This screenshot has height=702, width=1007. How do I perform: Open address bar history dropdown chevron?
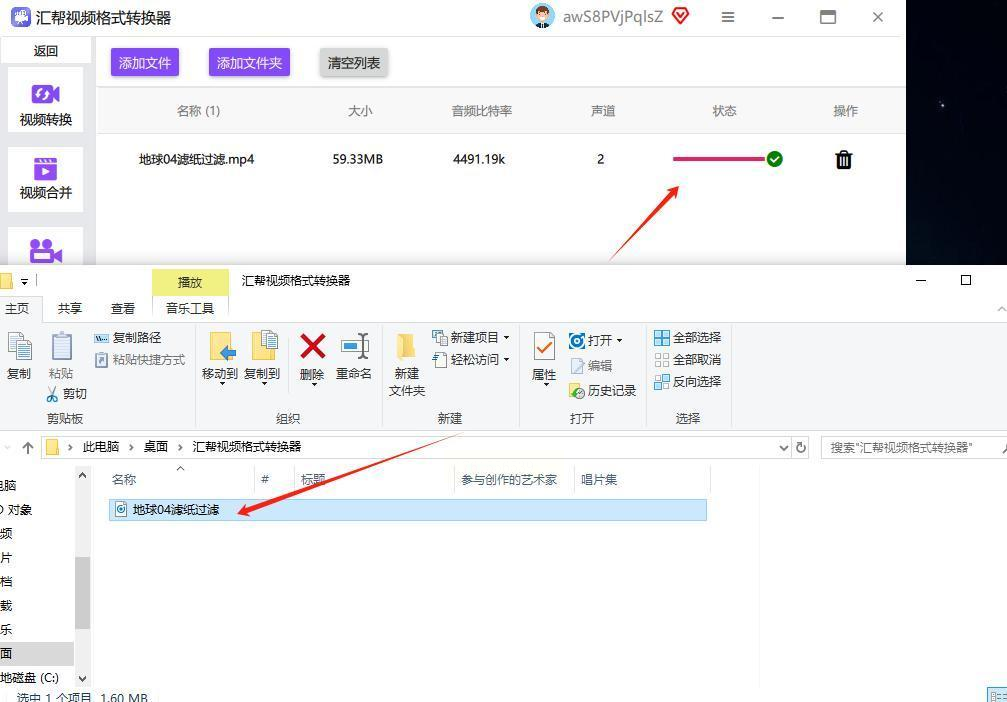coord(784,448)
